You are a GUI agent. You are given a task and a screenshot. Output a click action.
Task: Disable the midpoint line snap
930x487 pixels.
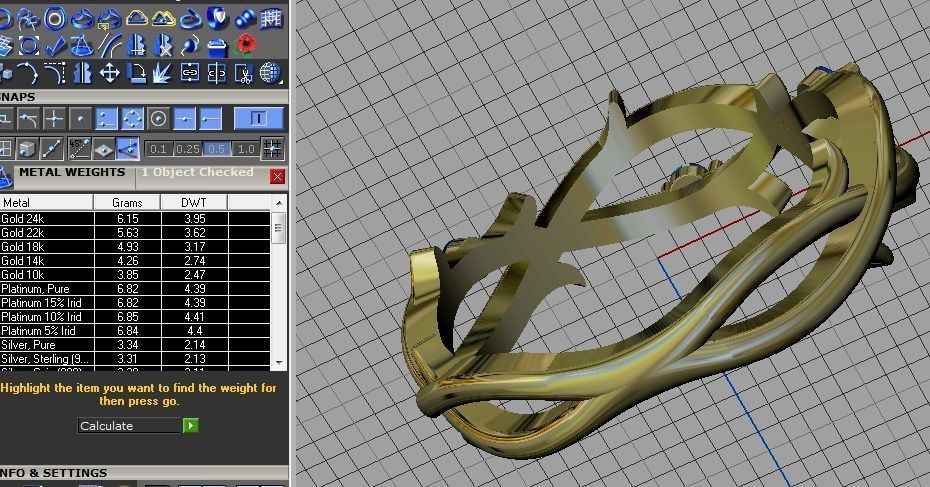184,119
